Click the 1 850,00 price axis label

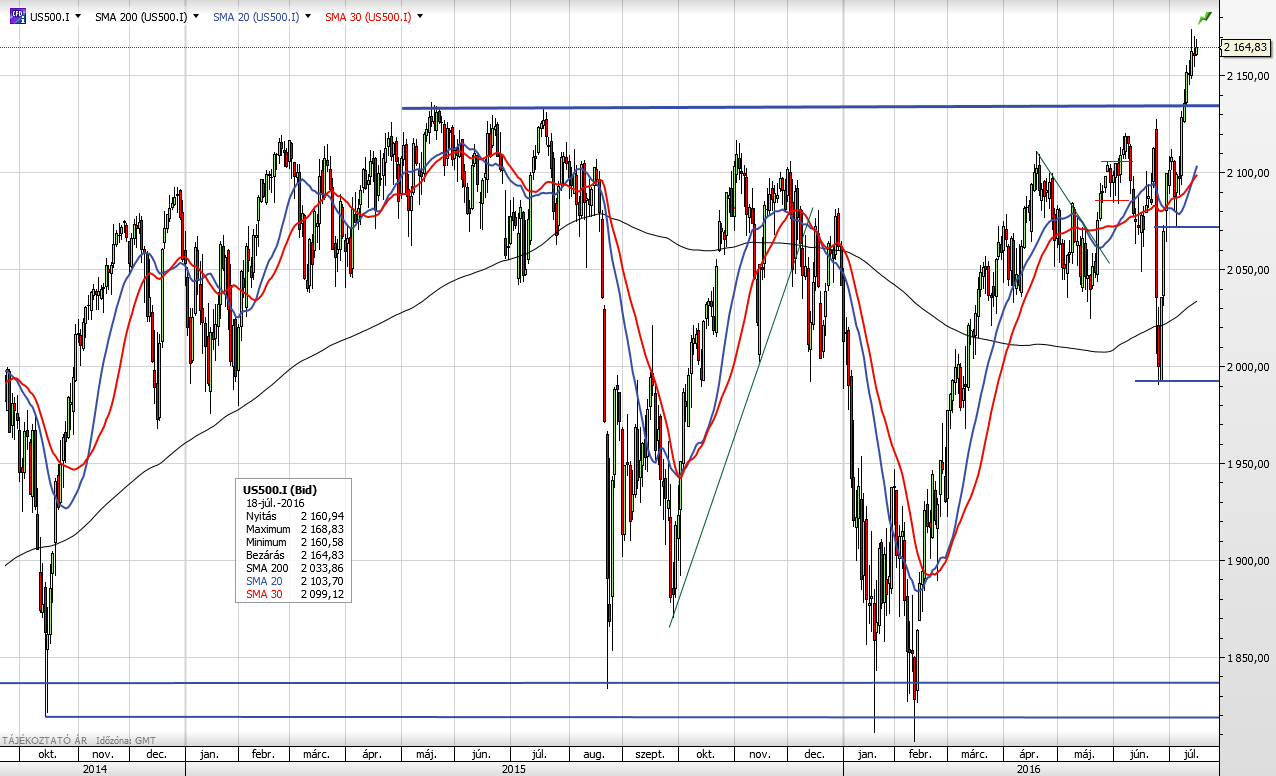(1248, 658)
